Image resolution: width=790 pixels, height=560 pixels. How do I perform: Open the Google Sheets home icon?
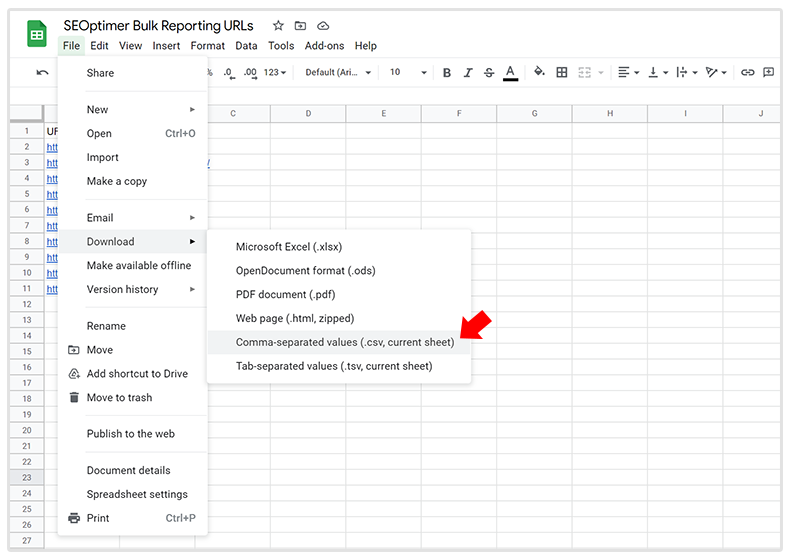(x=37, y=34)
